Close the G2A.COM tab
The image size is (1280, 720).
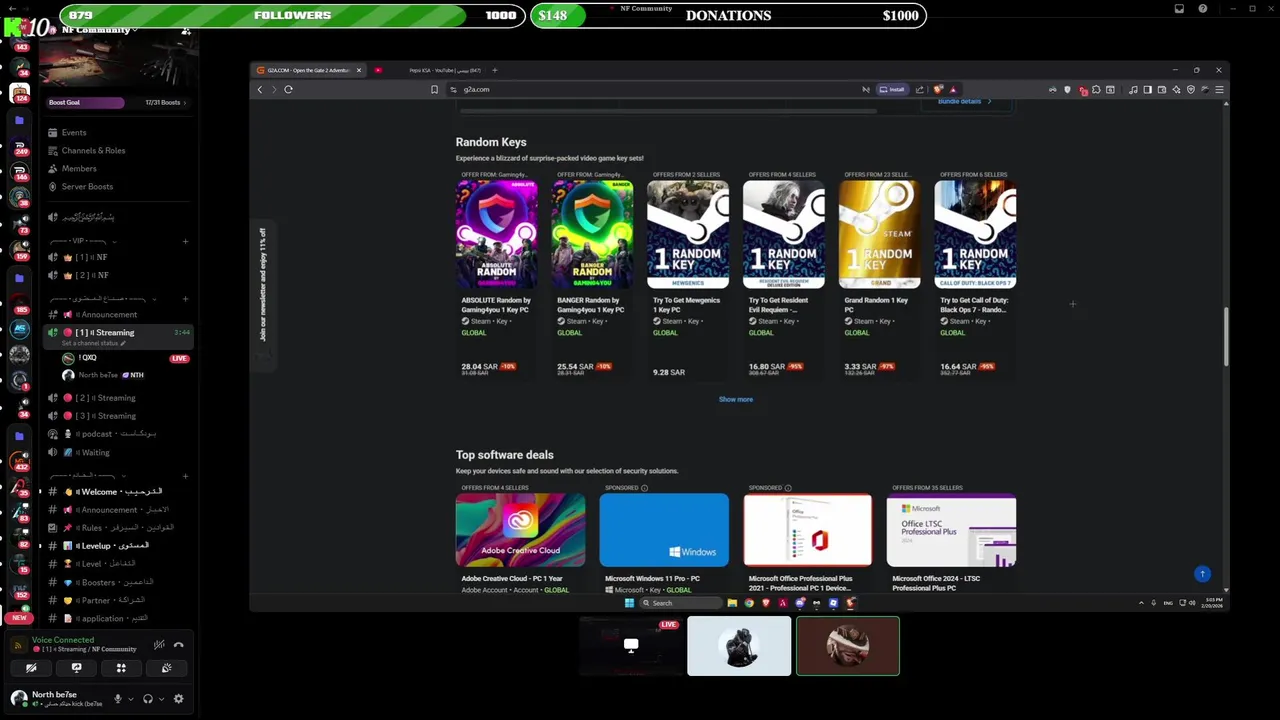tap(359, 71)
